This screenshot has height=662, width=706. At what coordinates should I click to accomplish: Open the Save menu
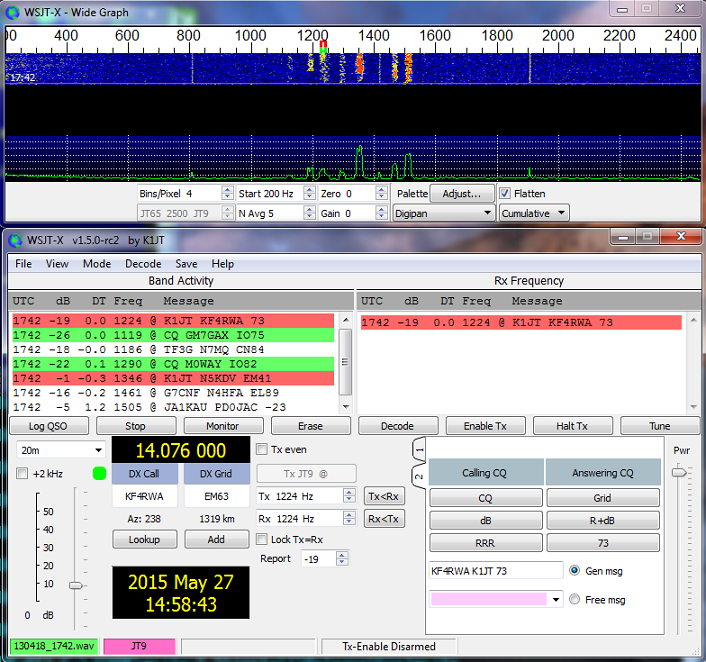186,263
